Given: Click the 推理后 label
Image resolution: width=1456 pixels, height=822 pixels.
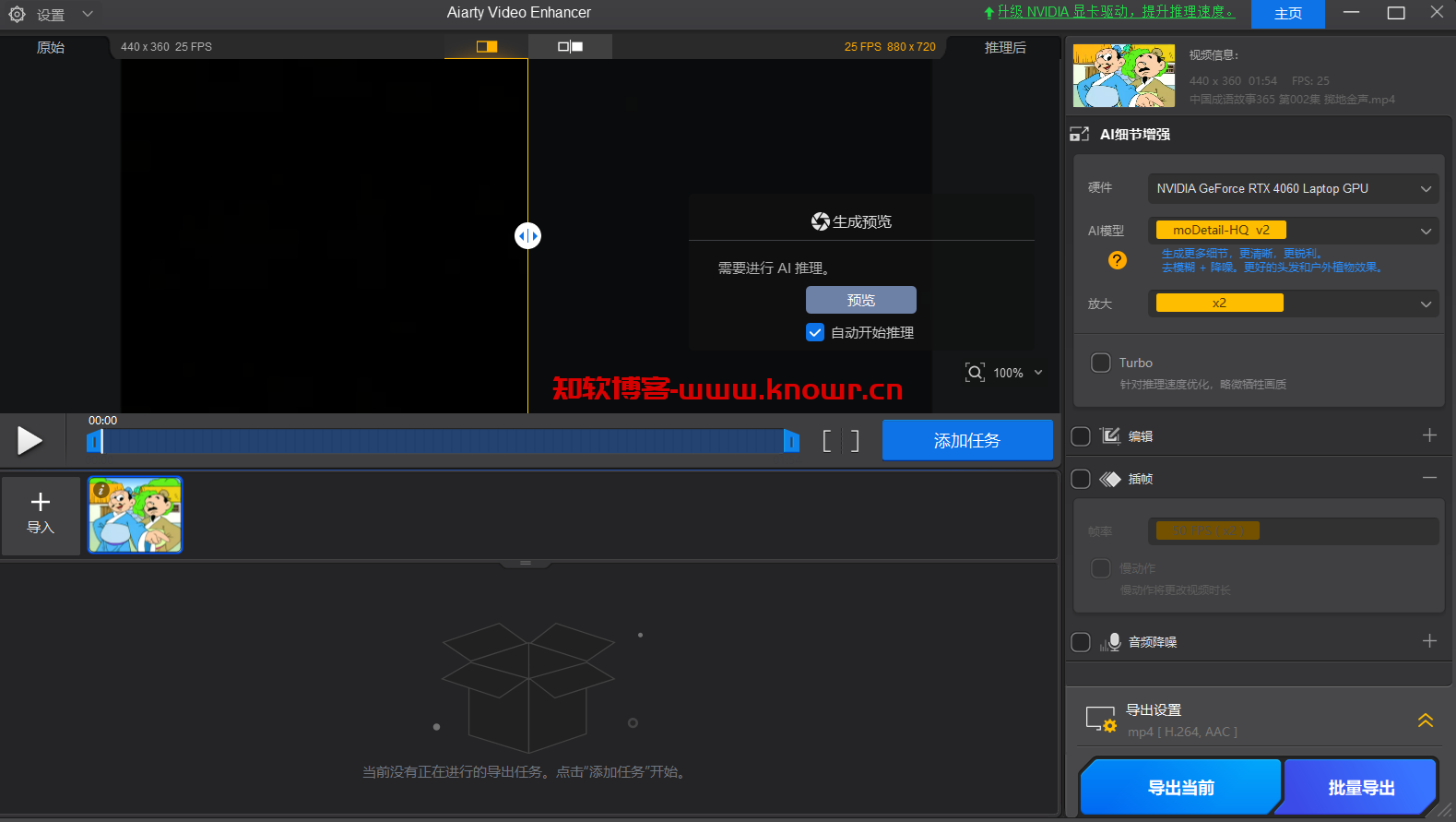Looking at the screenshot, I should (1005, 47).
